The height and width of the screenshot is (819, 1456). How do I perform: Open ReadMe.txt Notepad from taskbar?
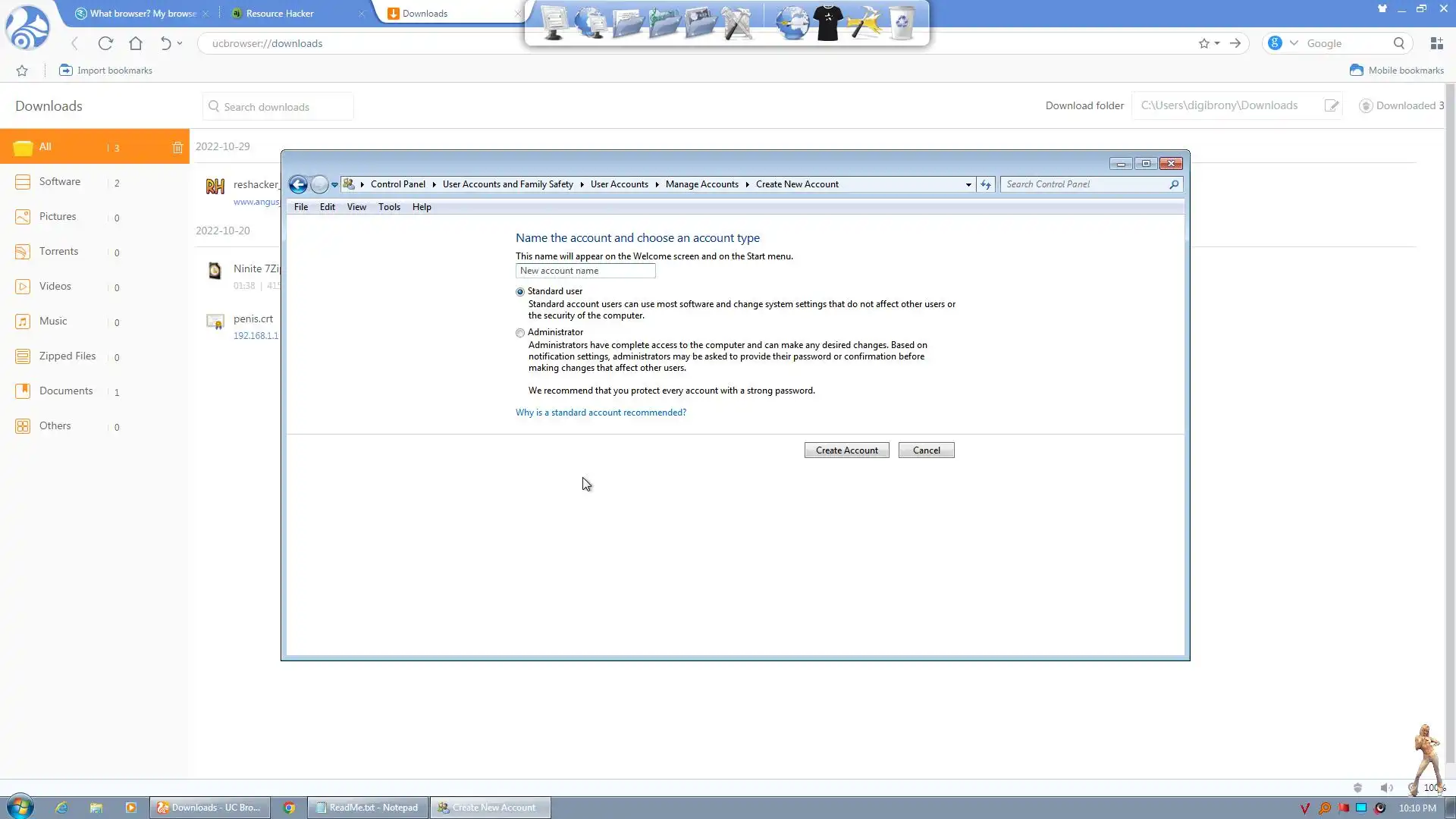[368, 808]
